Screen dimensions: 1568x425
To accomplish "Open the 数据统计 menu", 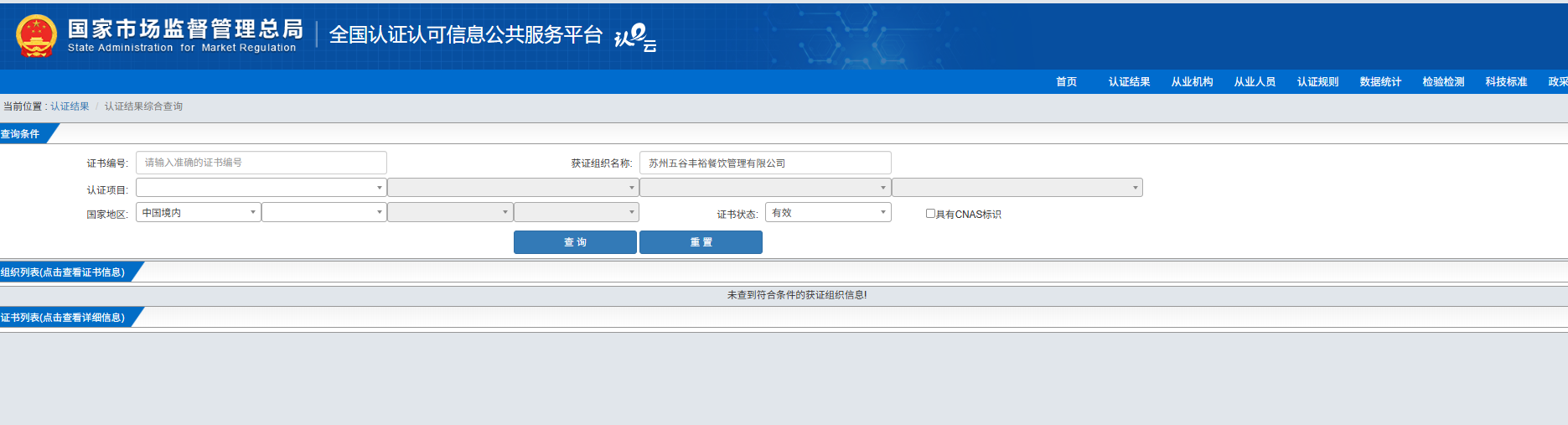I will pyautogui.click(x=1380, y=82).
